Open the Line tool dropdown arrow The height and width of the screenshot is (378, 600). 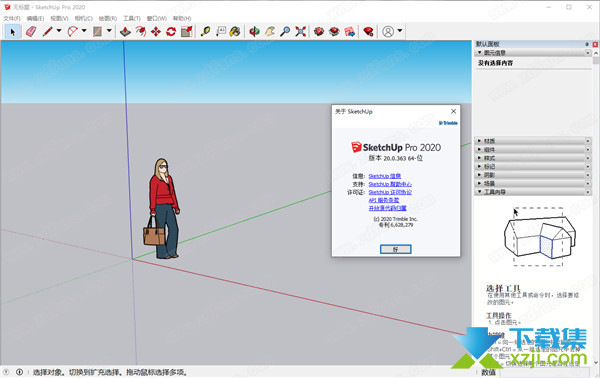click(59, 31)
